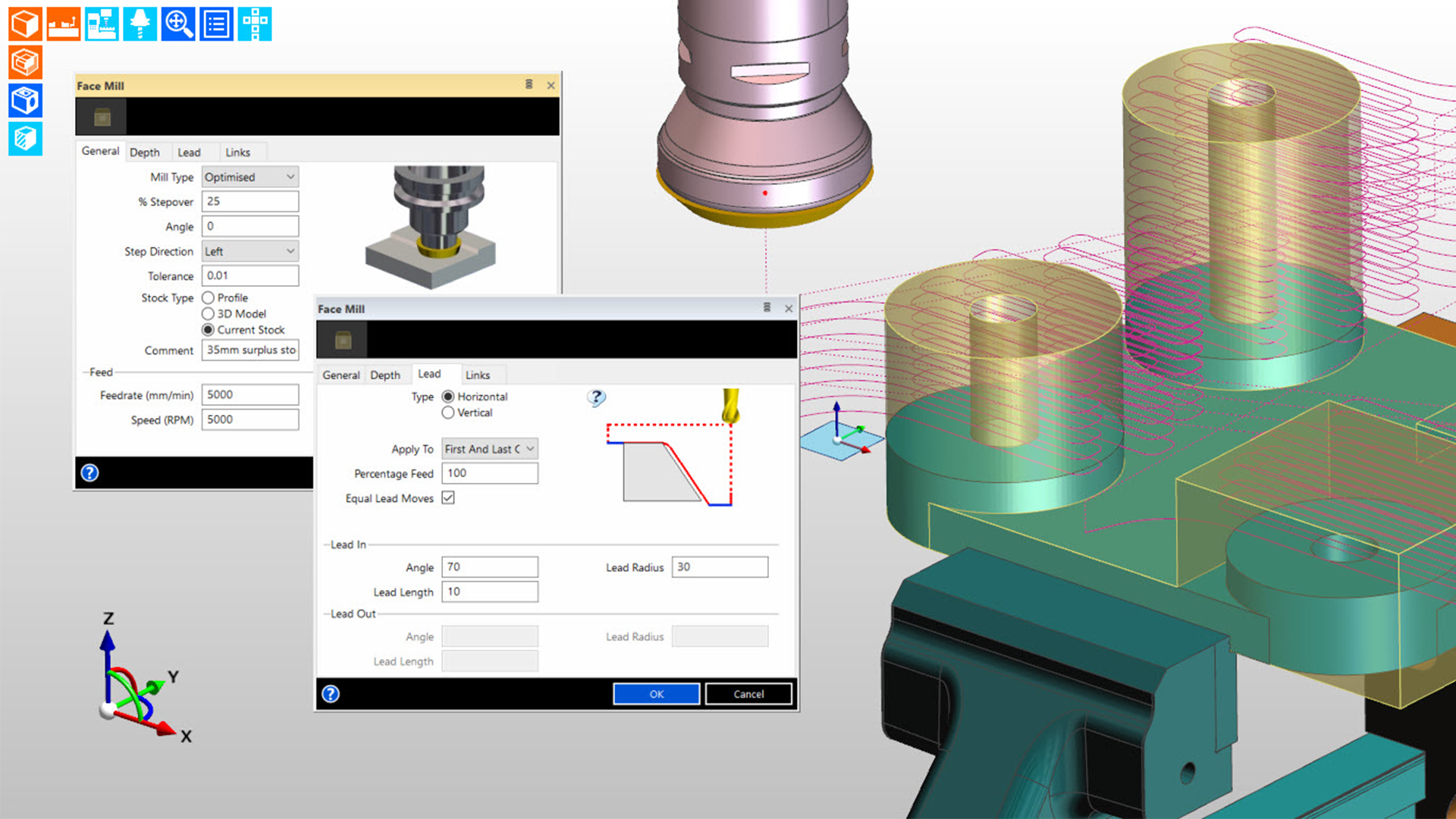Viewport: 1456px width, 819px height.
Task: Select the milling tool holder icon
Action: (x=140, y=24)
